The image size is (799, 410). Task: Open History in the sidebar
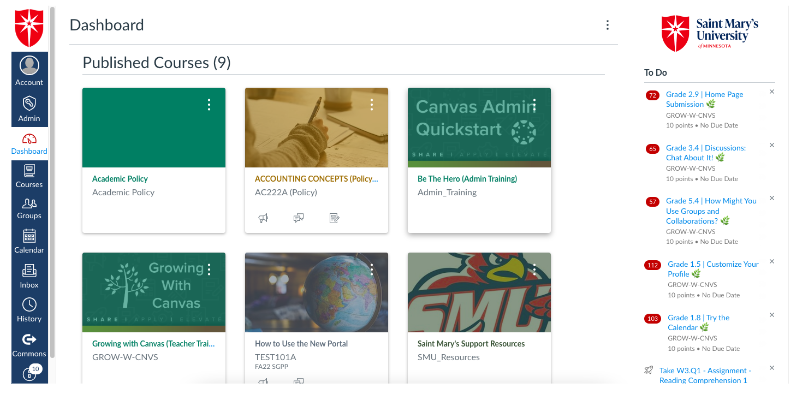[29, 310]
